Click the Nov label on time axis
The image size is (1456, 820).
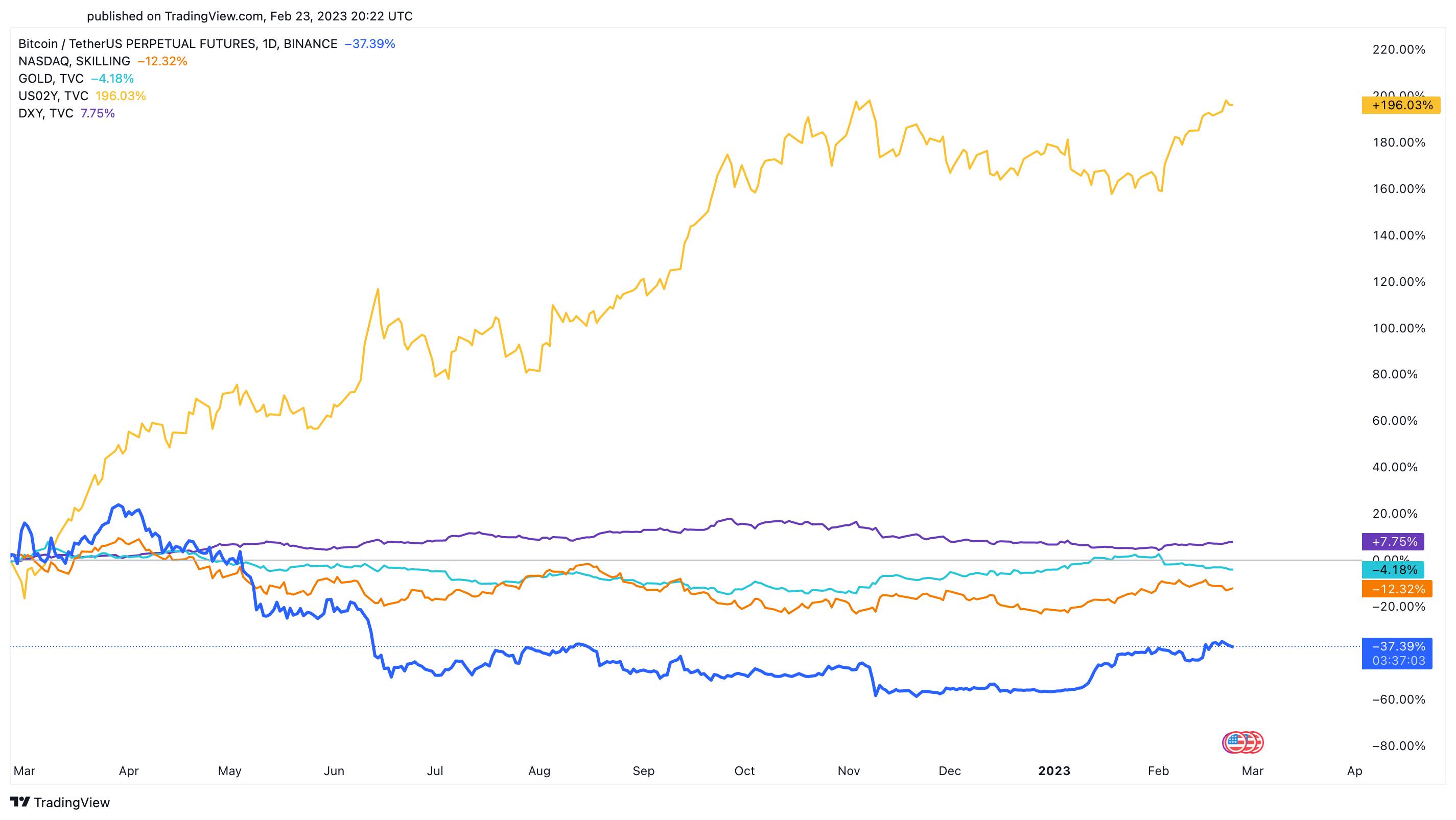(x=849, y=771)
